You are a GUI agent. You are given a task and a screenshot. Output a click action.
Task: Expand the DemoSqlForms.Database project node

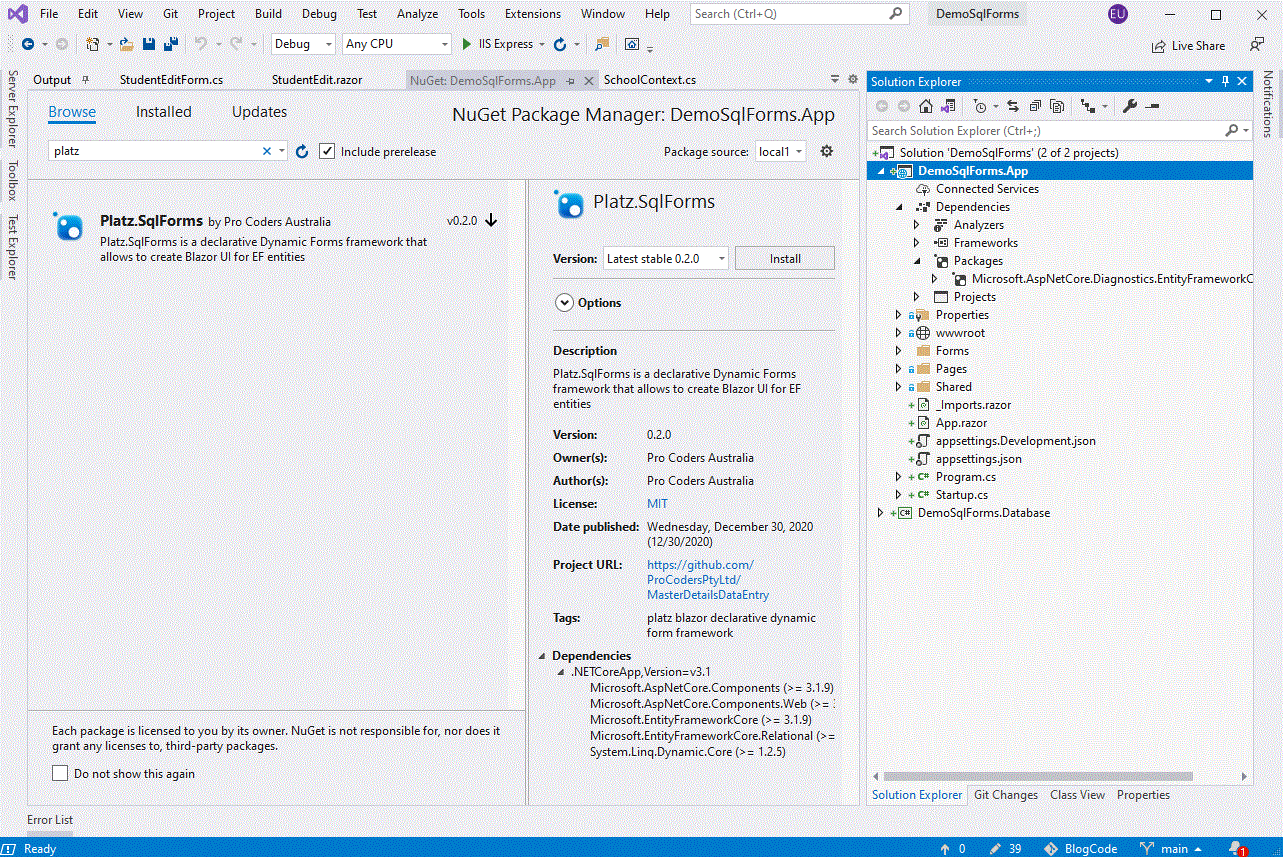(880, 513)
